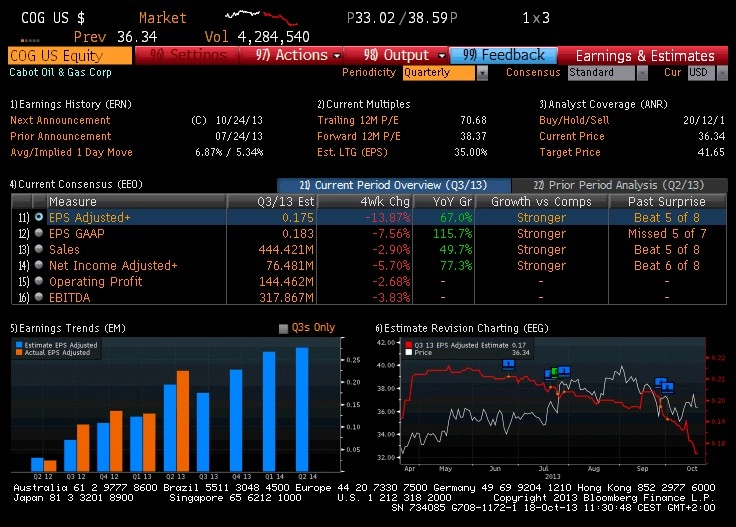Select the EBITDA radio button
The height and width of the screenshot is (527, 736).
[x=39, y=297]
